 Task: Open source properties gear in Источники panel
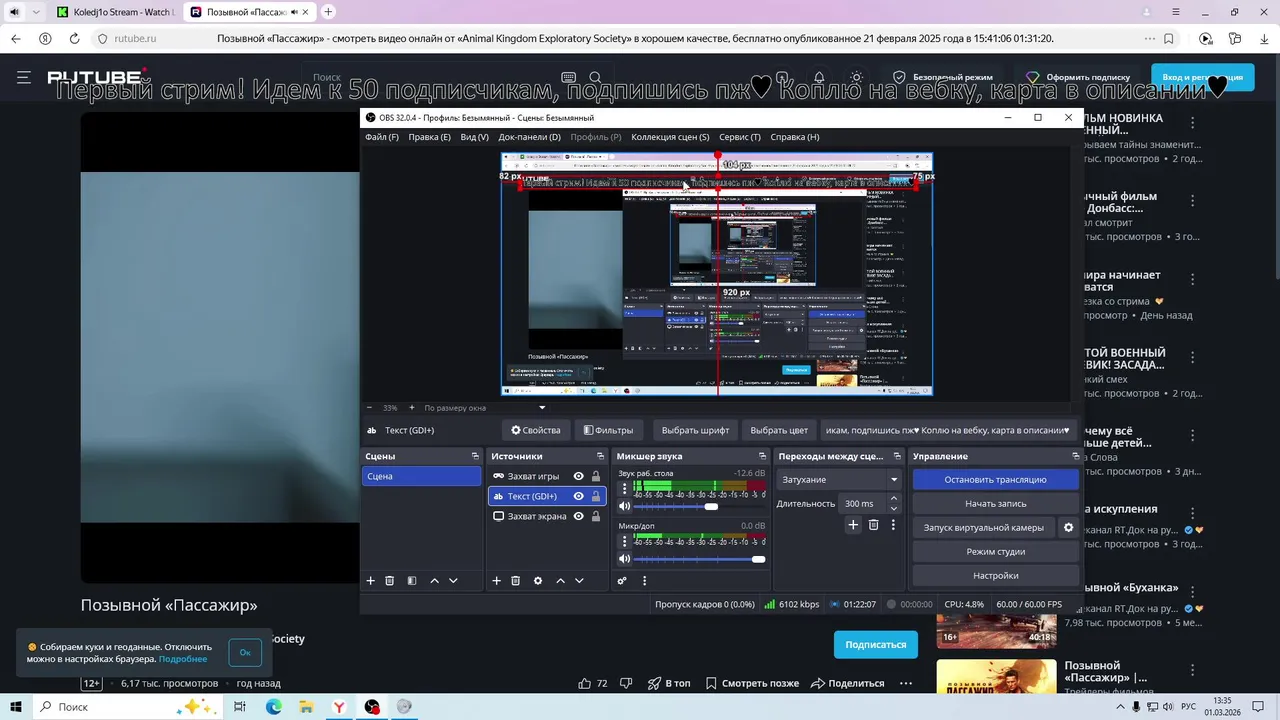pyautogui.click(x=538, y=581)
